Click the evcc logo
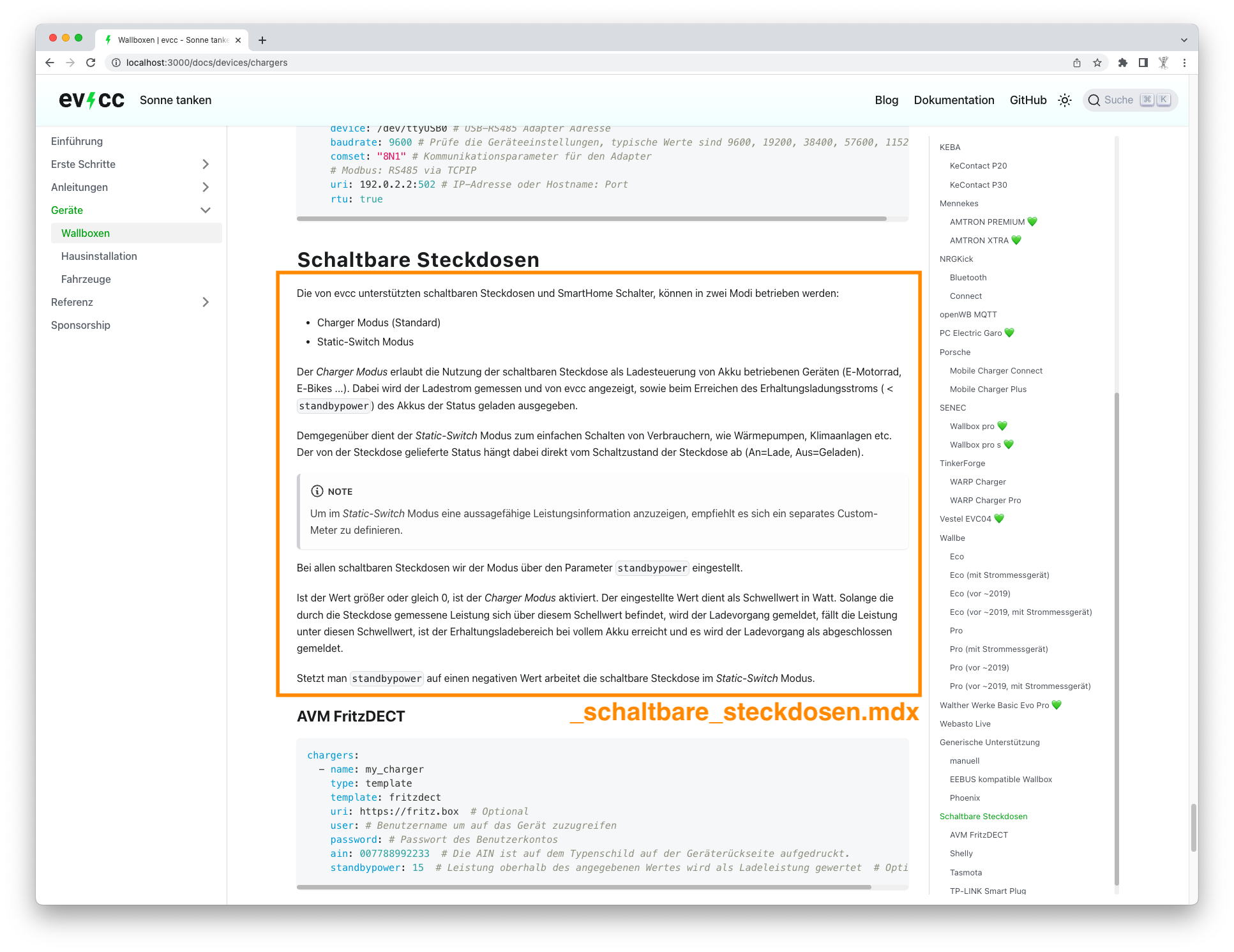The image size is (1234, 952). tap(92, 100)
